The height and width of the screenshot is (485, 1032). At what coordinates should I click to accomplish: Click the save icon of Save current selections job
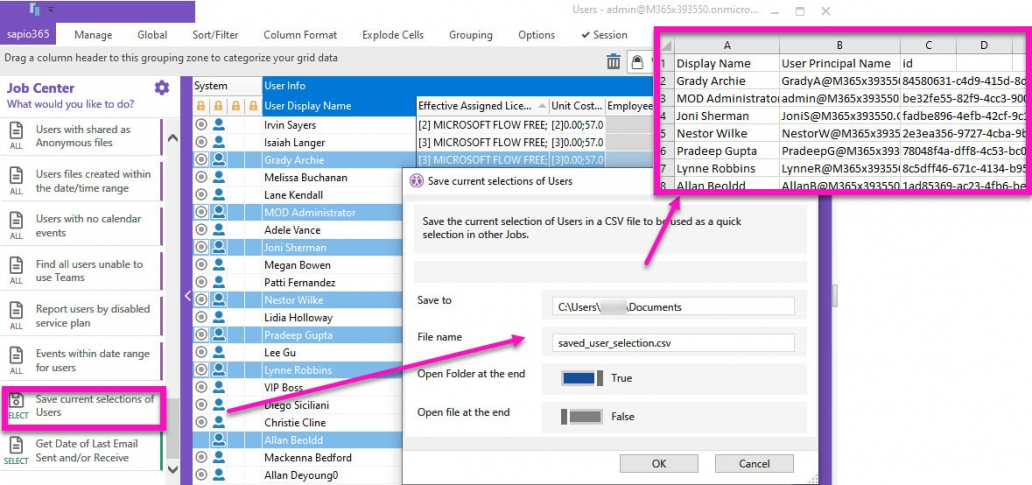[x=16, y=400]
